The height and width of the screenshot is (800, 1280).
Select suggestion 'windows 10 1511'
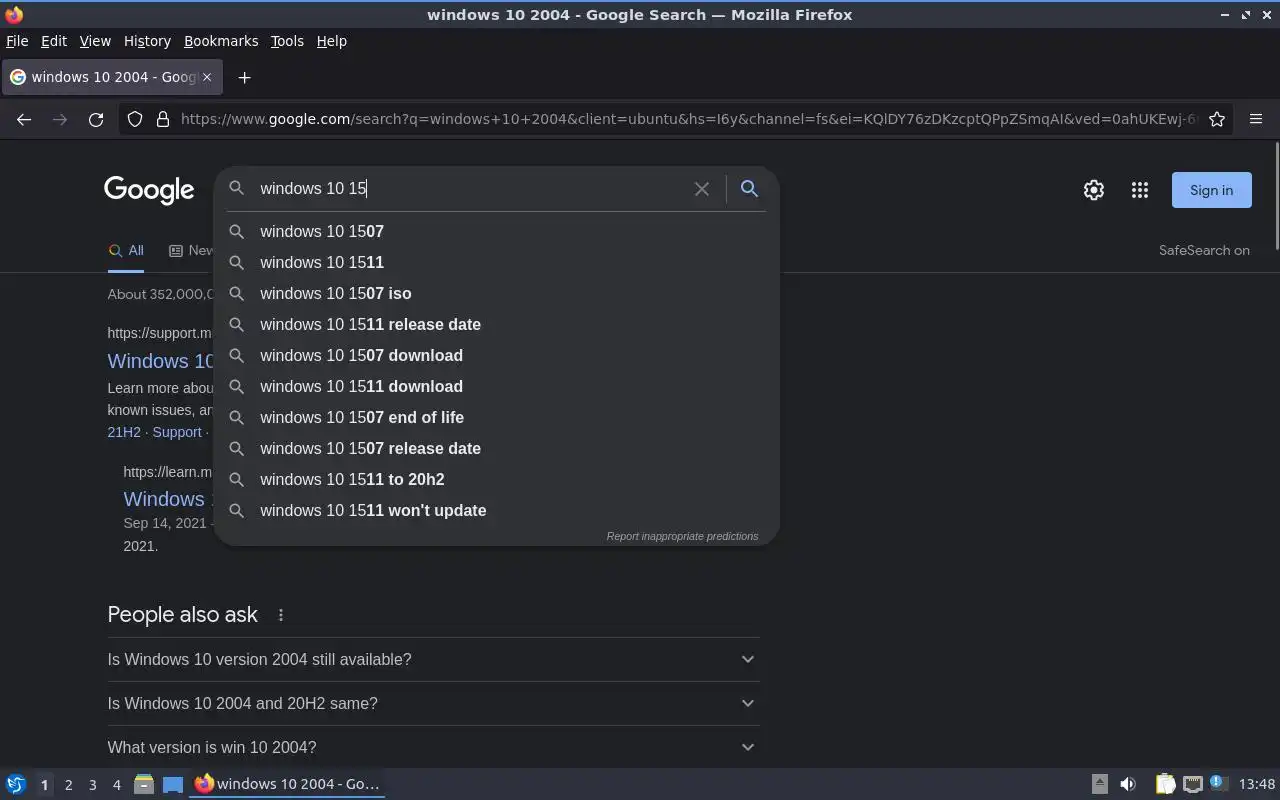[x=496, y=262]
